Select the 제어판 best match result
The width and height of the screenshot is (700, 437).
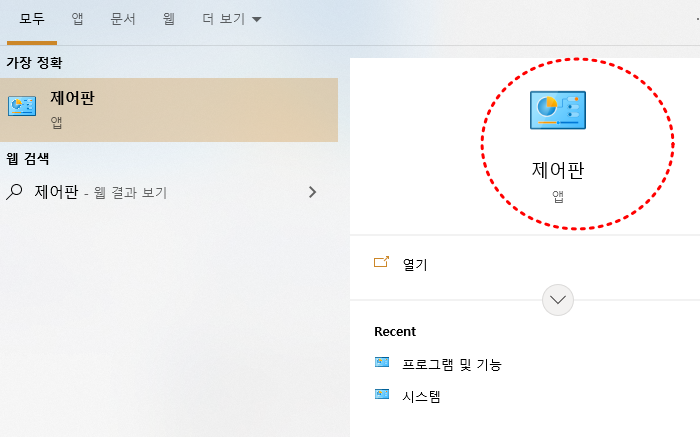click(169, 110)
